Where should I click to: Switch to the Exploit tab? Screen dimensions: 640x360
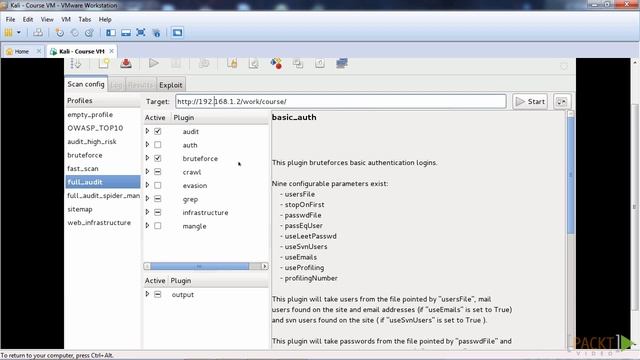pyautogui.click(x=171, y=85)
